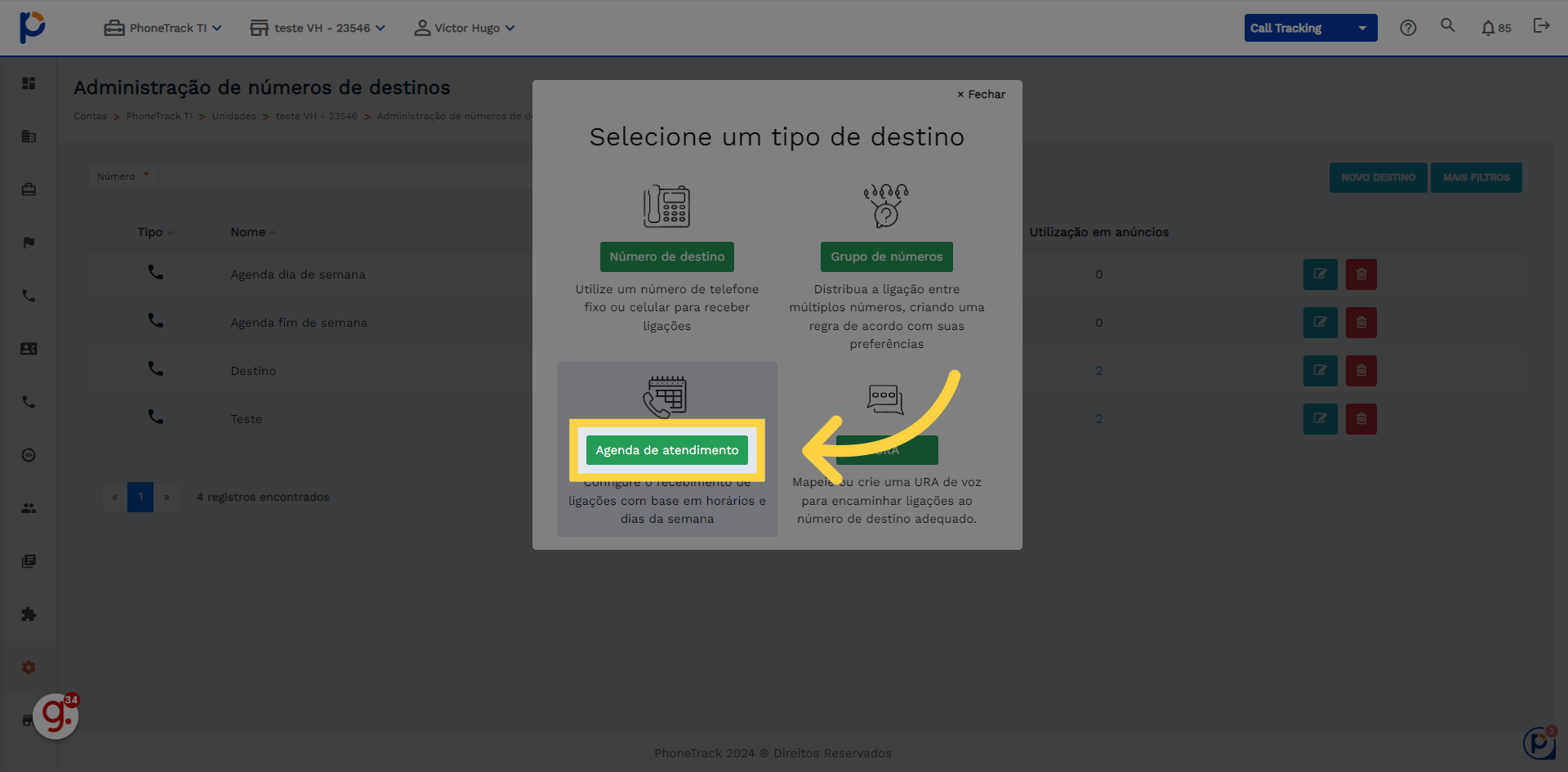Screen dimensions: 1568x772
Task: Click the PhoneTrack logo in header
Action: (32, 27)
